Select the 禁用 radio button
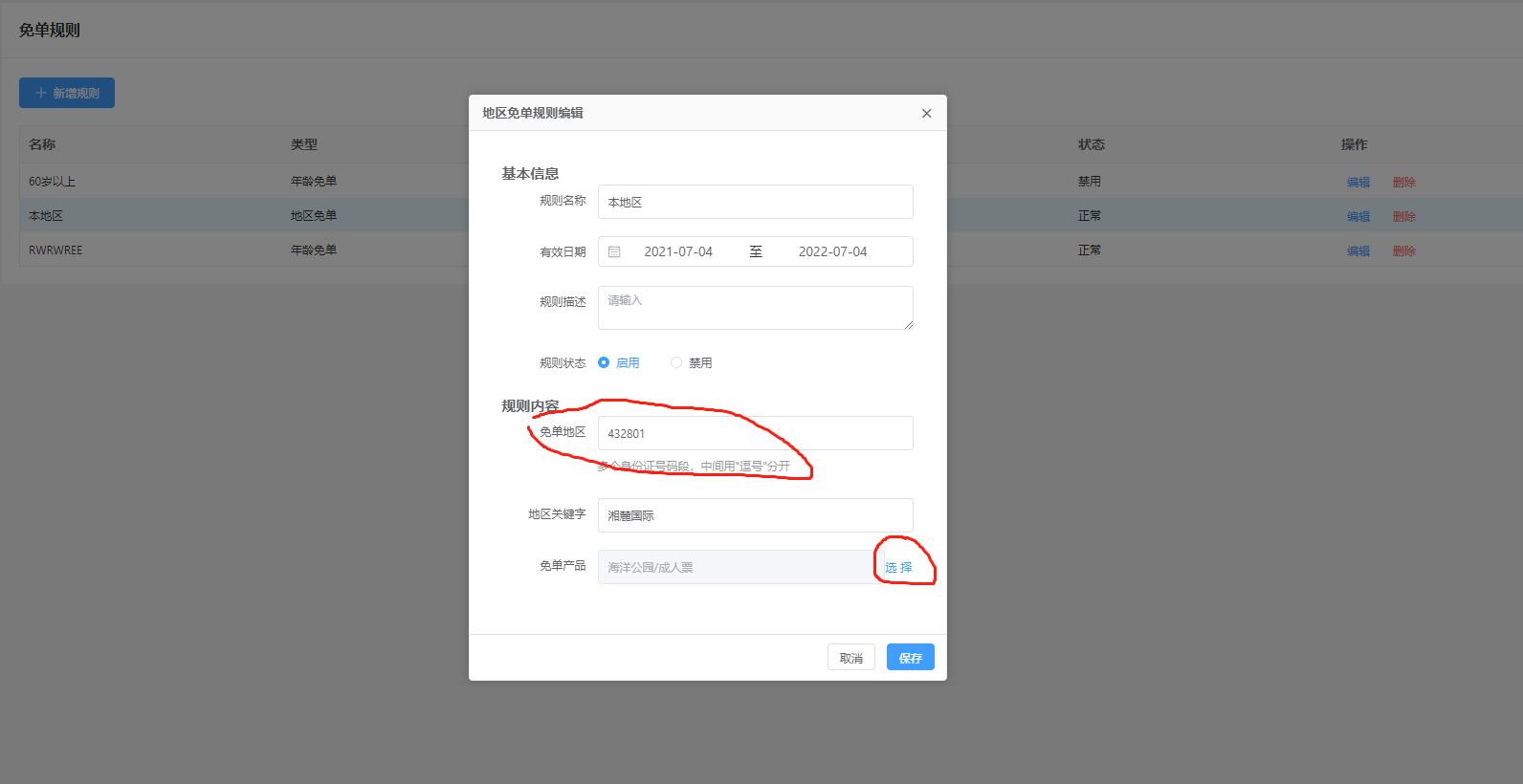This screenshot has width=1523, height=784. pos(676,363)
